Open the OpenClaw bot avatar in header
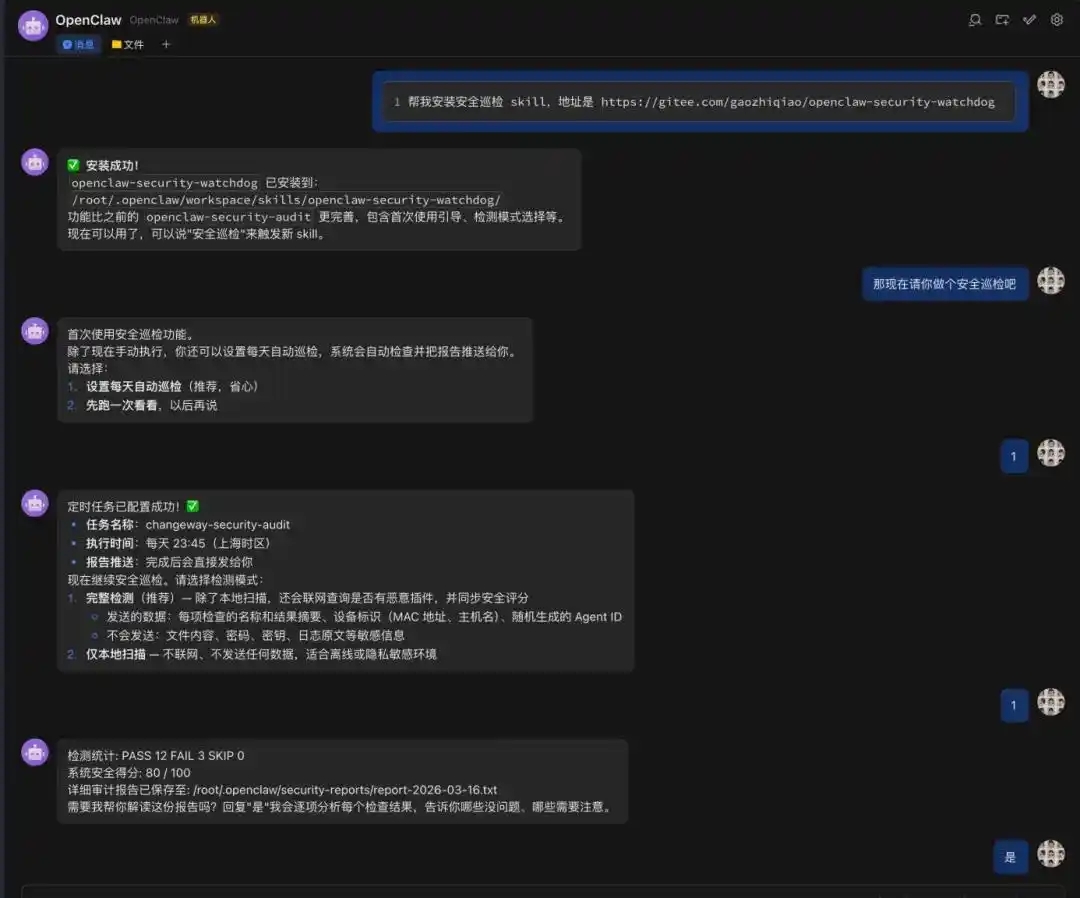 coord(33,26)
